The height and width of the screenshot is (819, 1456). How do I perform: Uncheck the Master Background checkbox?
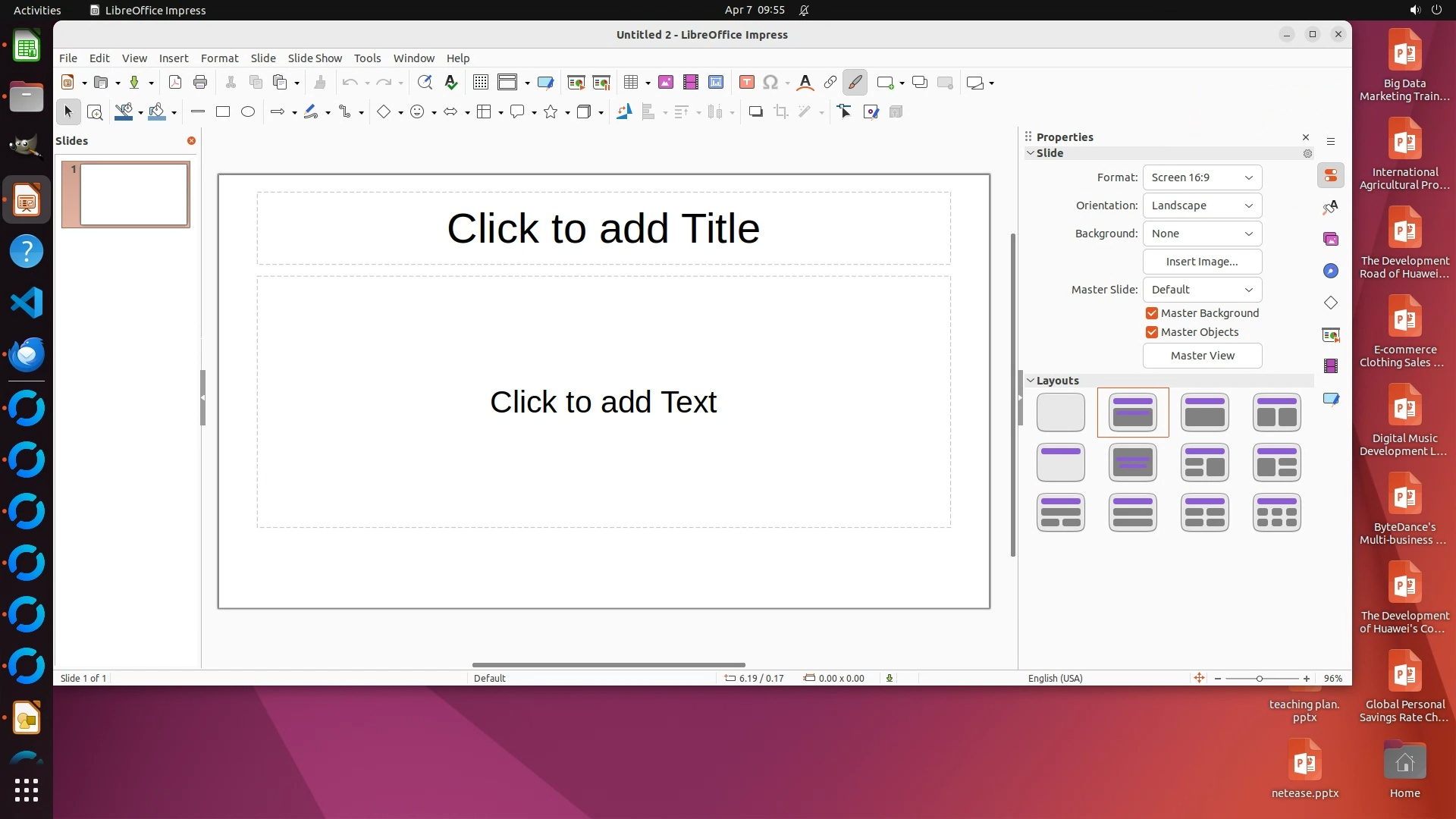click(x=1152, y=313)
